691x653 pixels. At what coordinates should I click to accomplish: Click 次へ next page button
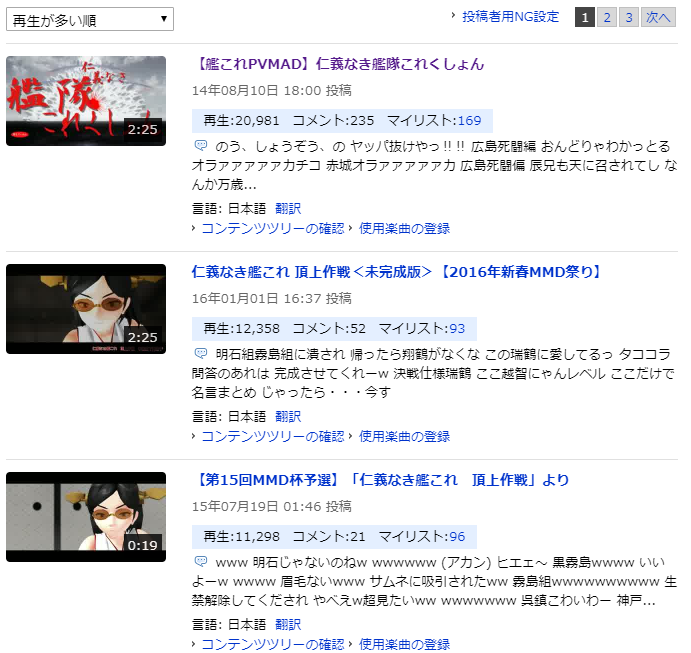pyautogui.click(x=658, y=17)
